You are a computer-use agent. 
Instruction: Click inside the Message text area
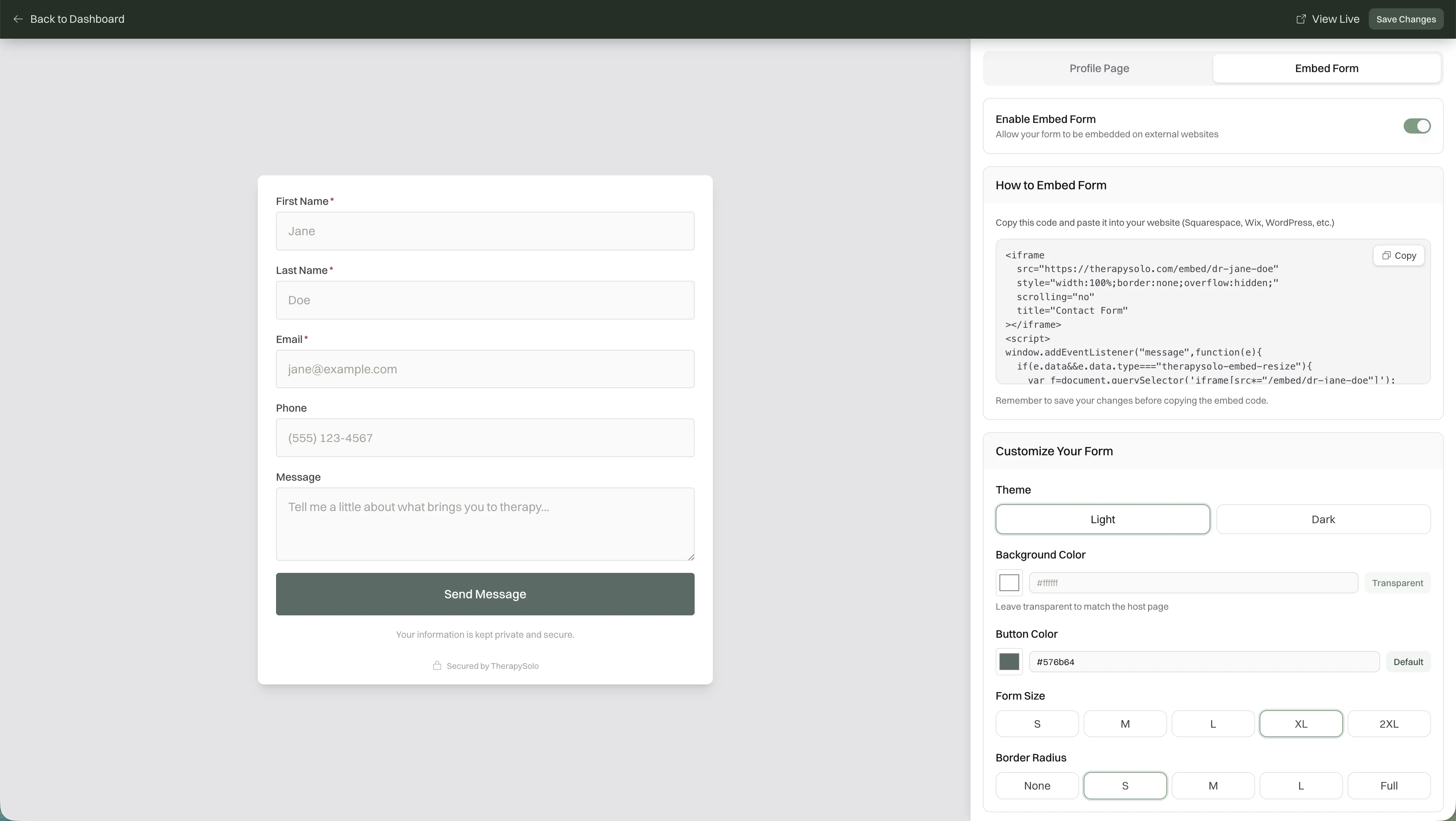pyautogui.click(x=485, y=524)
